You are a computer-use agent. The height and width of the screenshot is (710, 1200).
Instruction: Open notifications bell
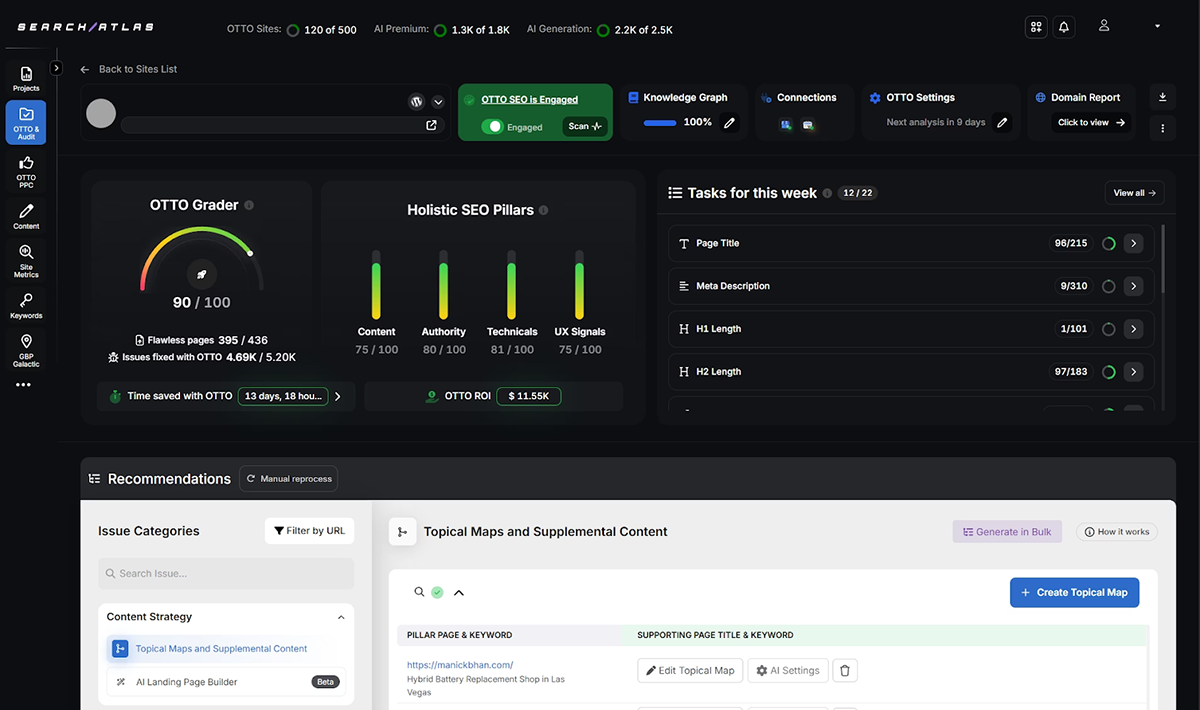(1064, 27)
